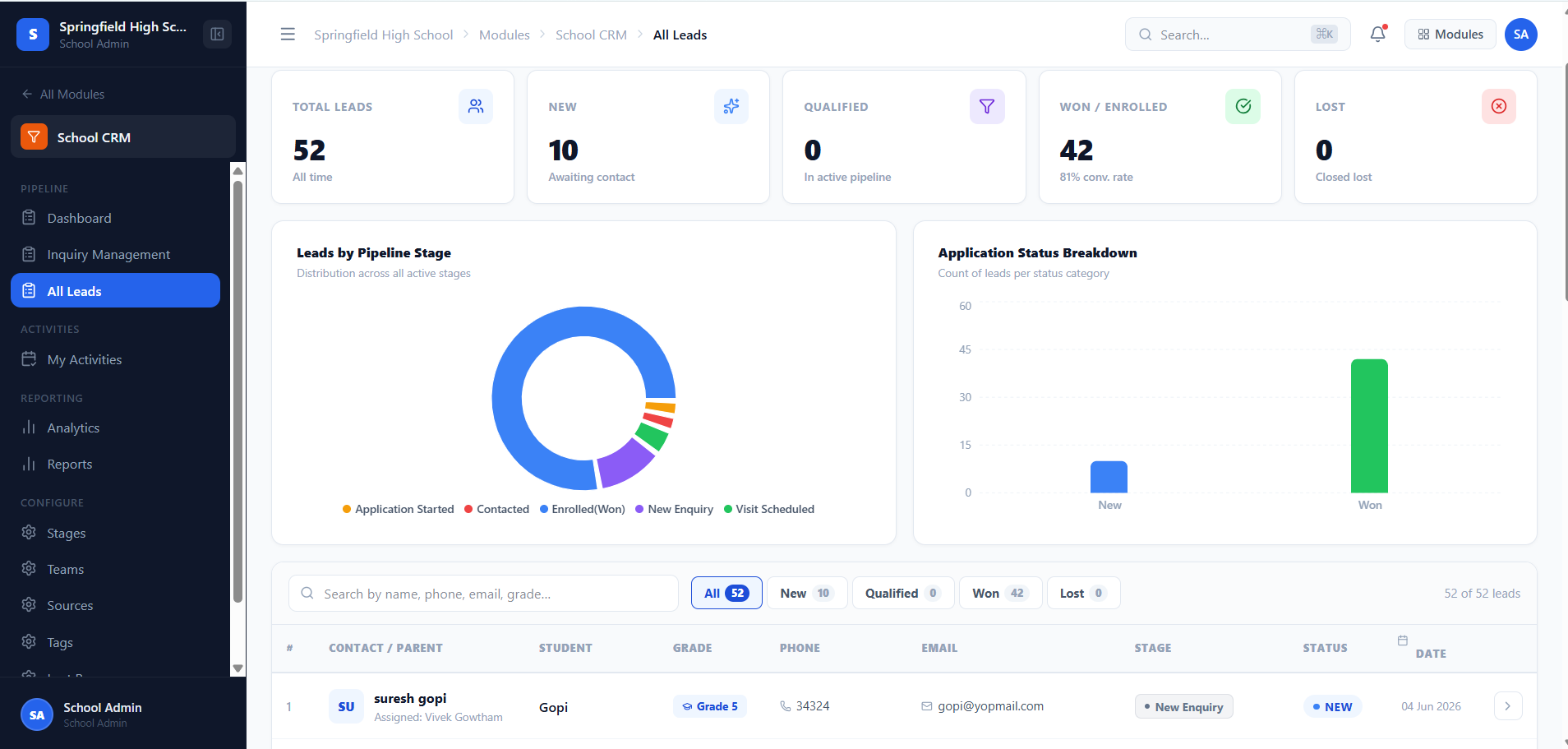
Task: Click the Total Leads people icon
Action: tap(476, 106)
